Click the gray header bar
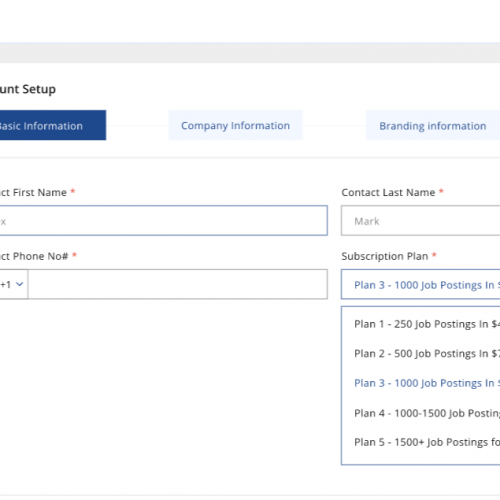 click(250, 53)
